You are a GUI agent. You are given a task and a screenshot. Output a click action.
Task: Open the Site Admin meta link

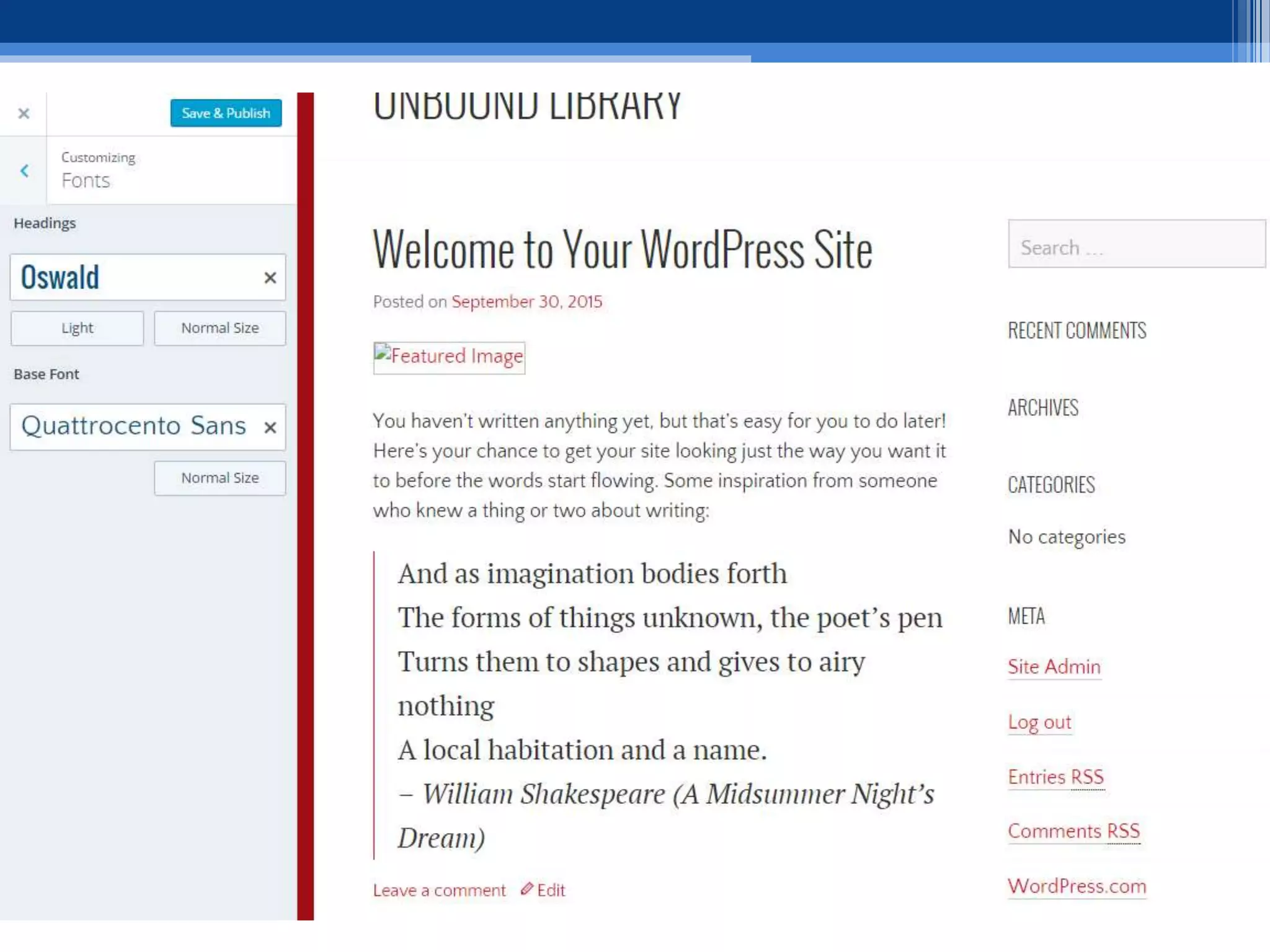[1054, 666]
